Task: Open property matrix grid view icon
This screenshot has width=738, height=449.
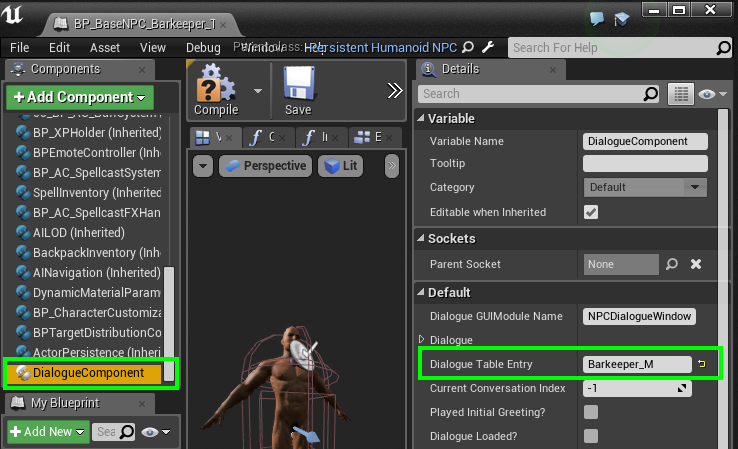Action: point(681,94)
